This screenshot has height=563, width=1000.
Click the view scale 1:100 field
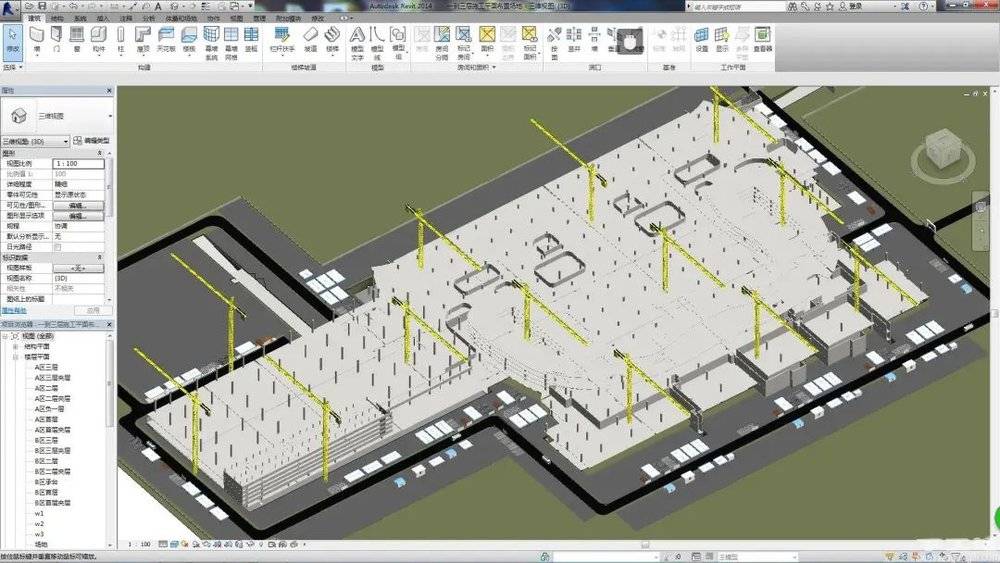pyautogui.click(x=78, y=164)
